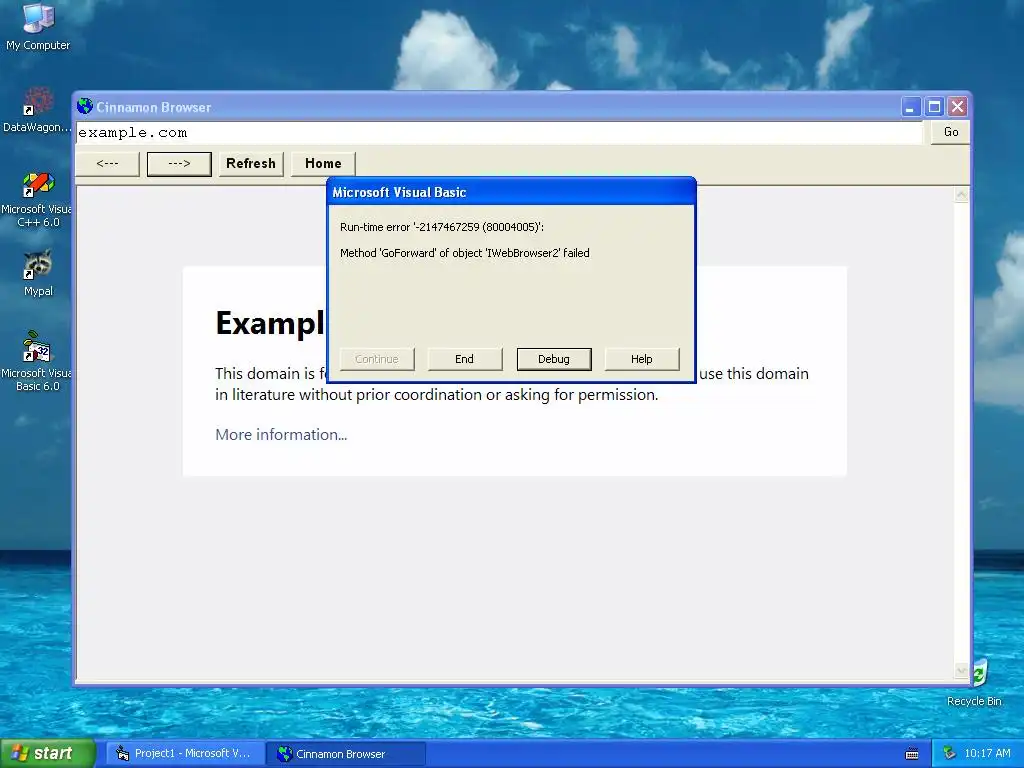This screenshot has width=1024, height=768.
Task: Select Cinnamon Browser taskbar item
Action: (x=346, y=754)
